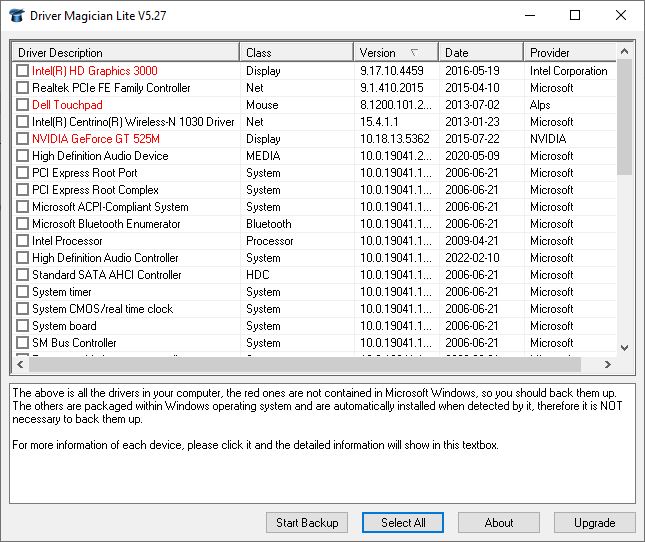This screenshot has height=542, width=645.
Task: Check the NVIDIA GeForce GT 525M checkbox
Action: [22, 139]
